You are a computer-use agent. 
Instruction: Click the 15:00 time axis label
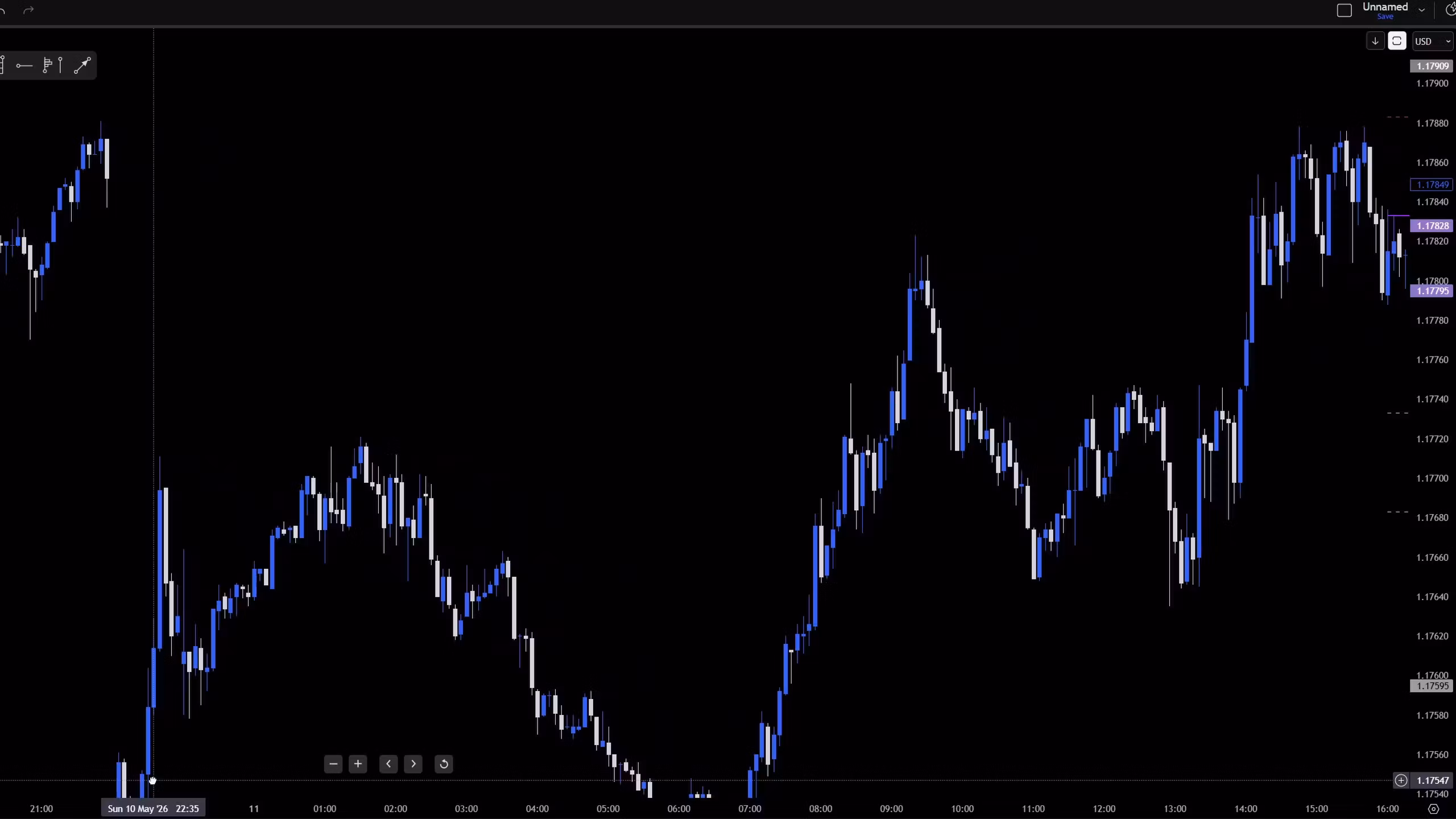point(1317,809)
